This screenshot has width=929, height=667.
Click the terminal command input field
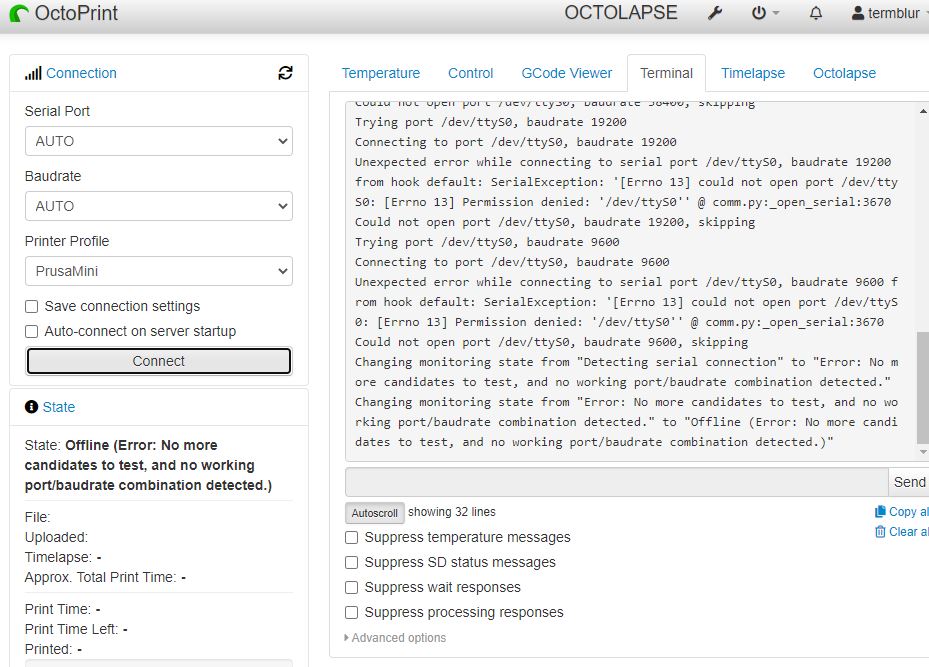pyautogui.click(x=616, y=482)
